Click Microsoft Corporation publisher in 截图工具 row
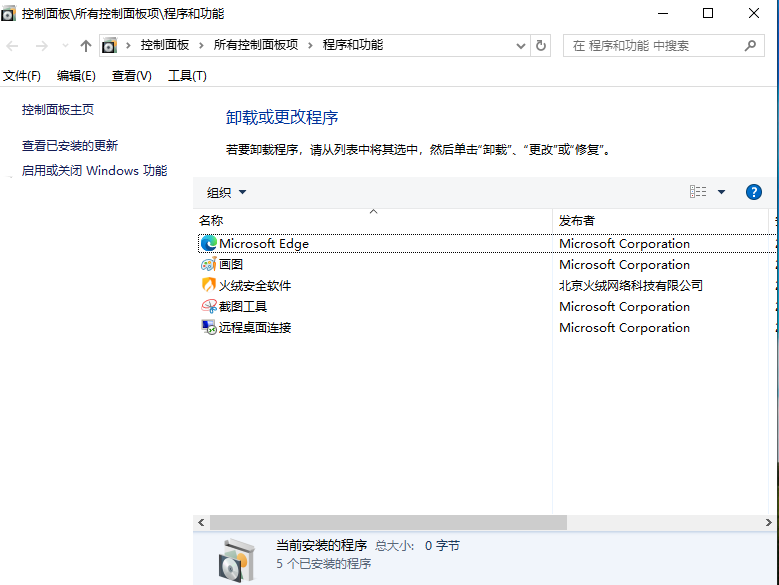 pyautogui.click(x=624, y=307)
